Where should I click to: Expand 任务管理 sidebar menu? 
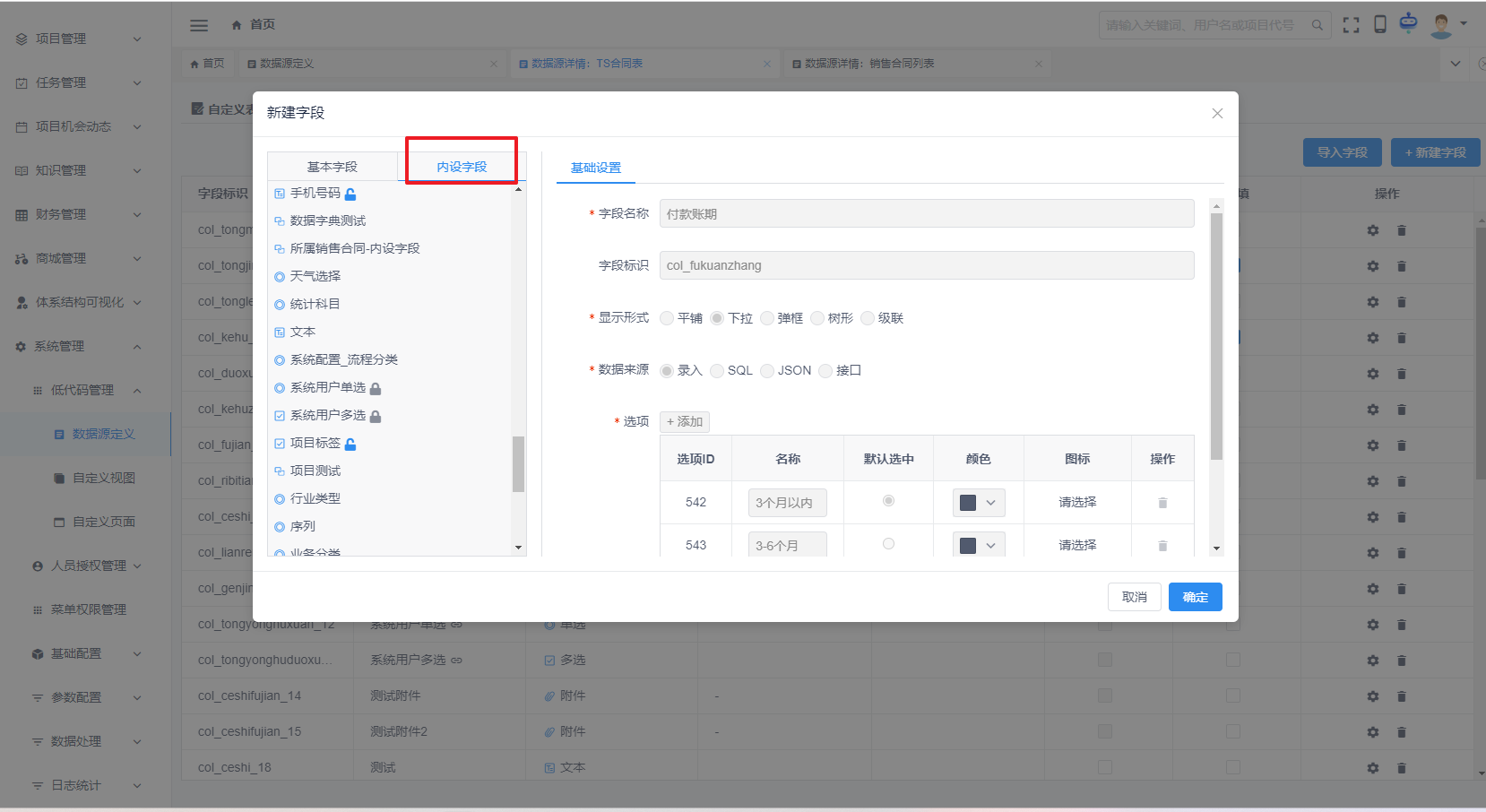(x=137, y=82)
